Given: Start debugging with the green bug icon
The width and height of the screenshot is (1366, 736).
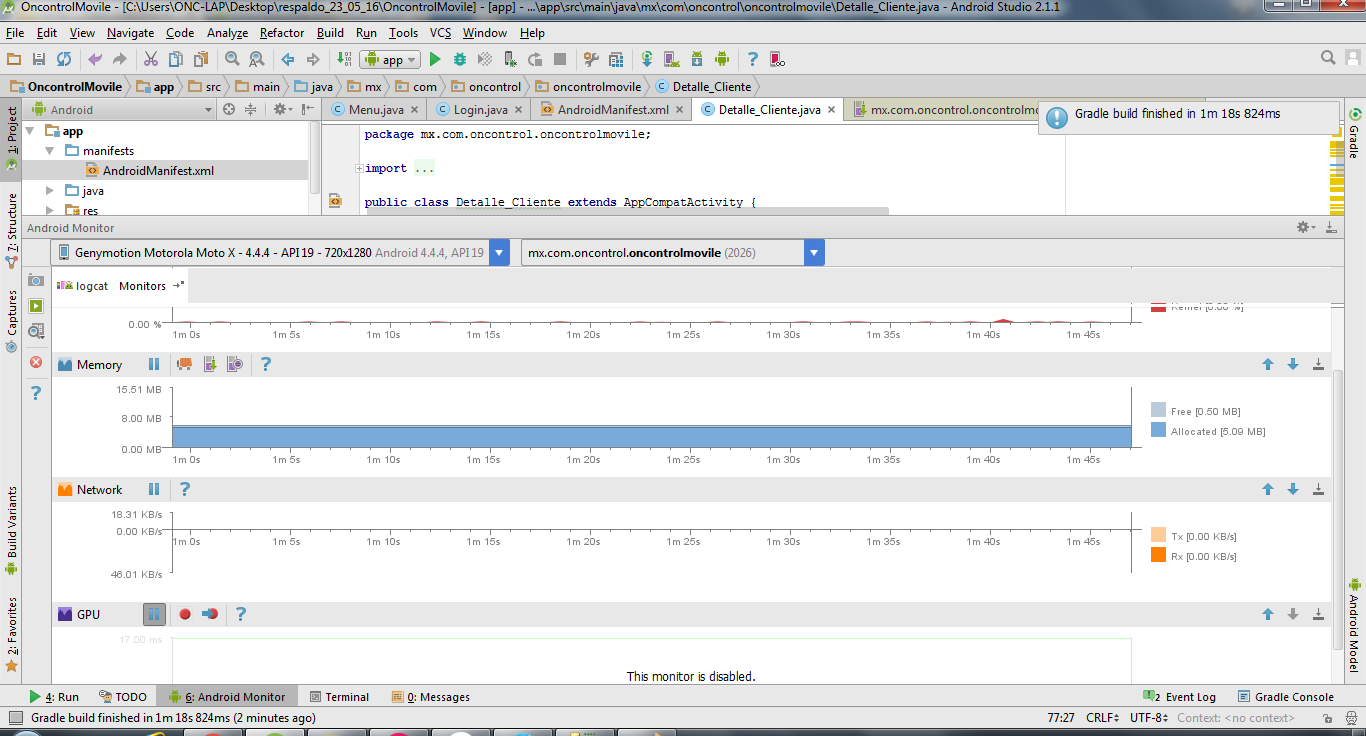Looking at the screenshot, I should (x=460, y=60).
